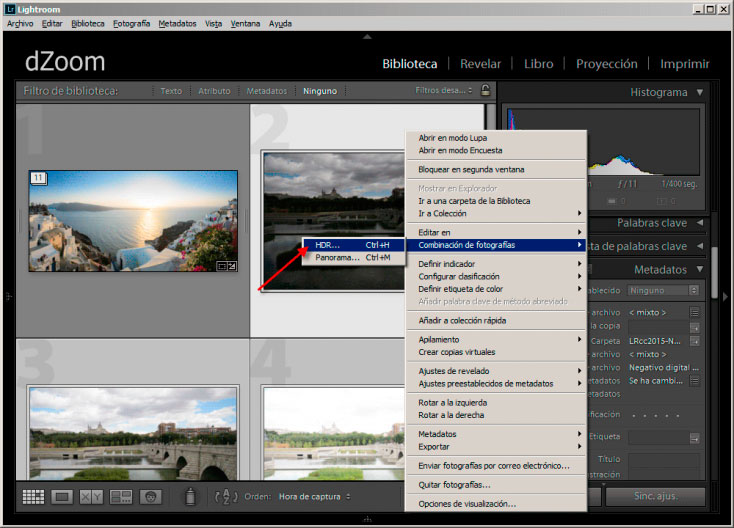Select Combinación de fotografías menu entry

(x=496, y=245)
